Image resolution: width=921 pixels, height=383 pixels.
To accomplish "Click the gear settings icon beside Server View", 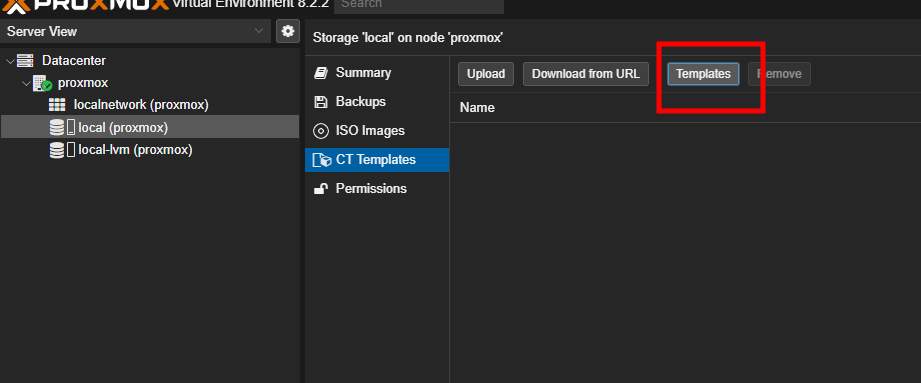I will (288, 31).
